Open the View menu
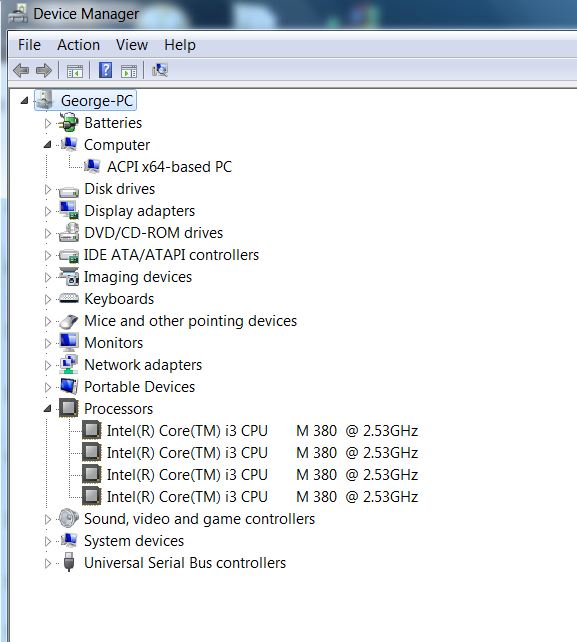The height and width of the screenshot is (642, 577). (132, 45)
